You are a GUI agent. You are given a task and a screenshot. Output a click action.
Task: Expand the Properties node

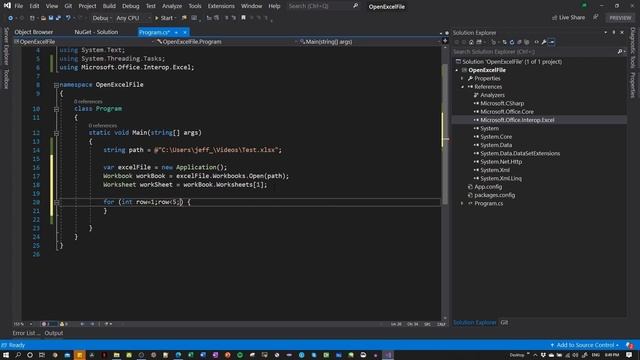click(462, 78)
